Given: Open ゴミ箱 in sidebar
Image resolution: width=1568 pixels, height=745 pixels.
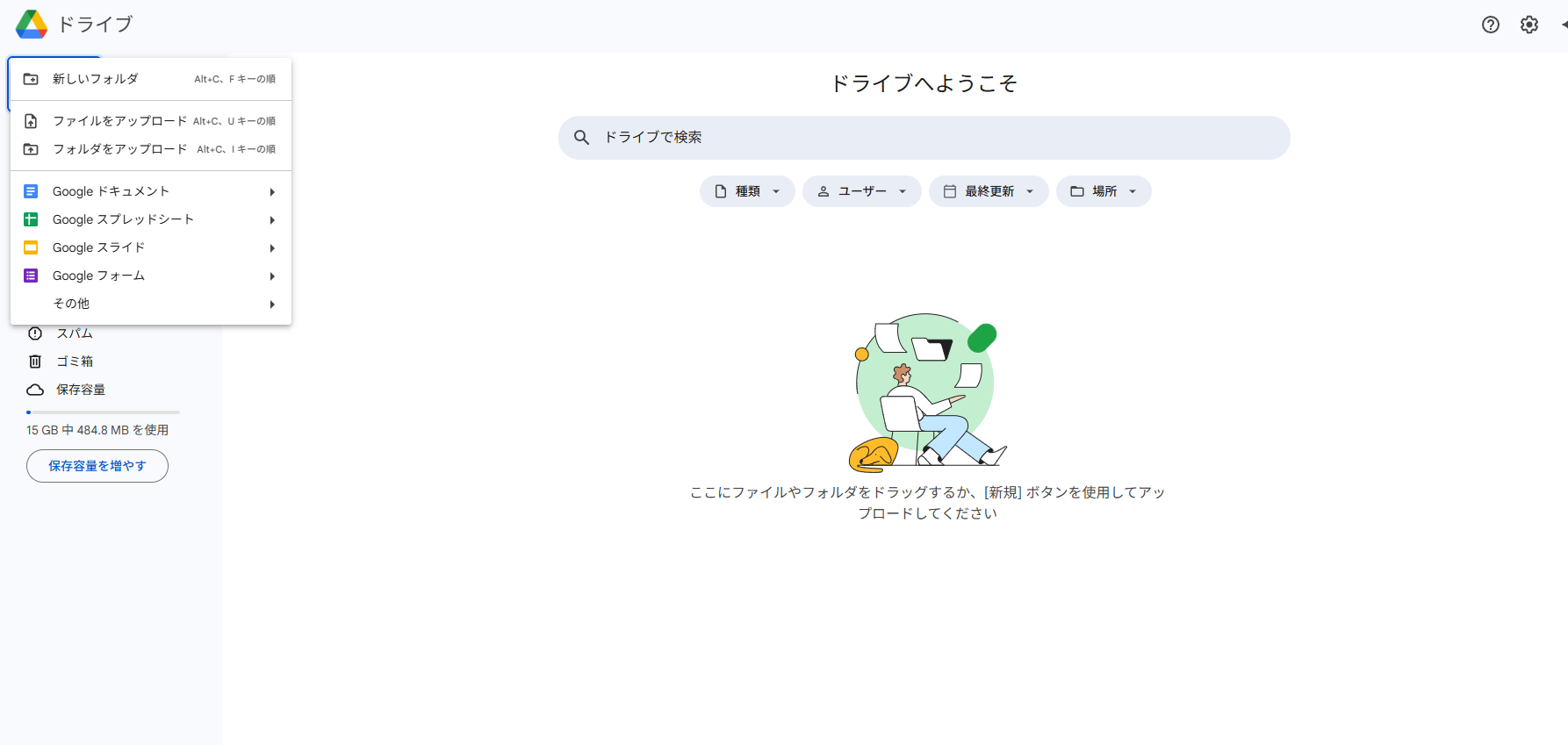Looking at the screenshot, I should 75,362.
